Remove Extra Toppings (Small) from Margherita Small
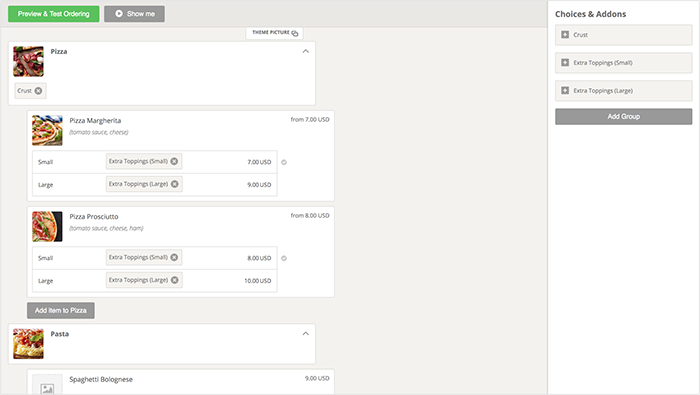Viewport: 700px width, 395px height. tap(174, 161)
